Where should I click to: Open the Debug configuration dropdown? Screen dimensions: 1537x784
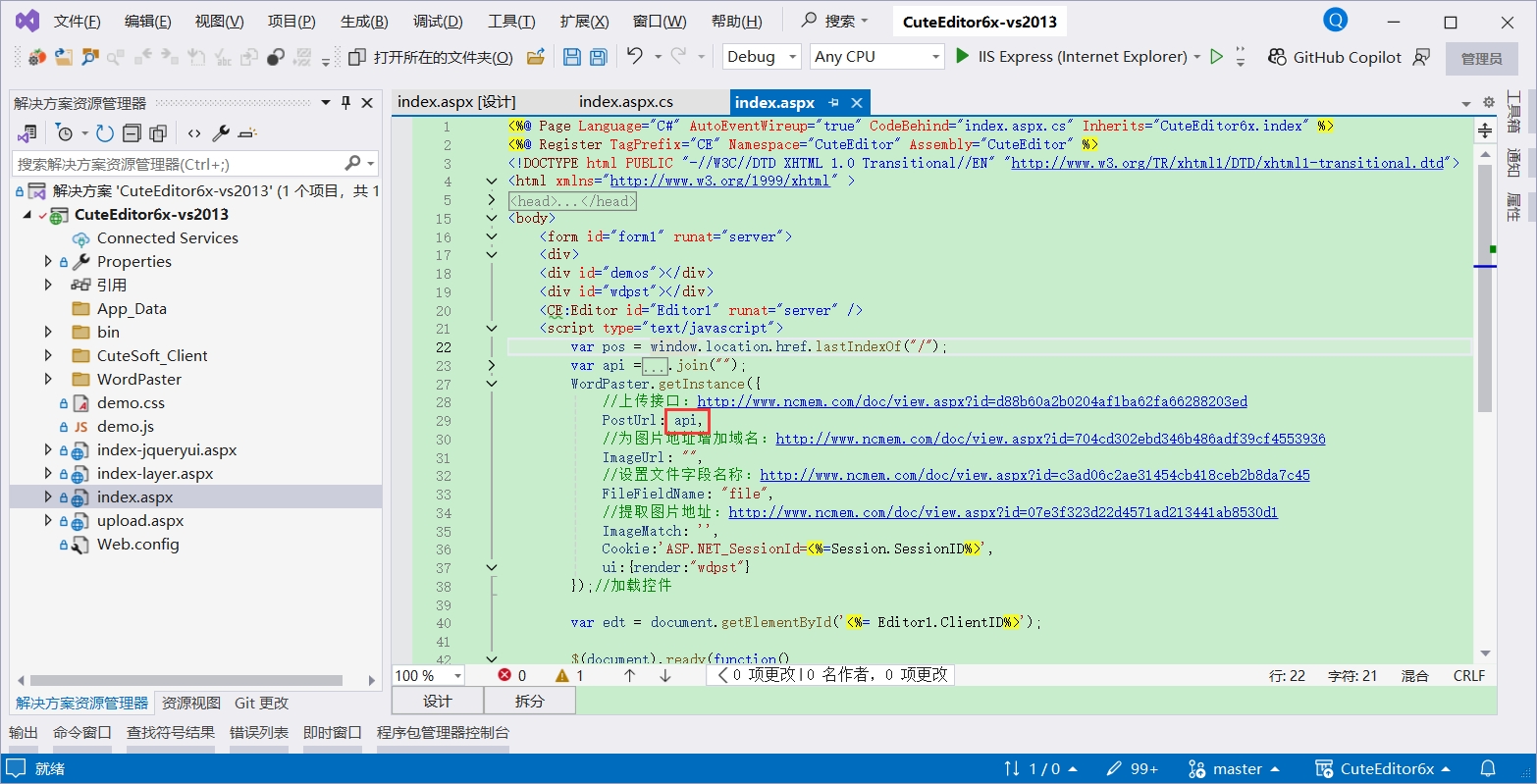[762, 57]
